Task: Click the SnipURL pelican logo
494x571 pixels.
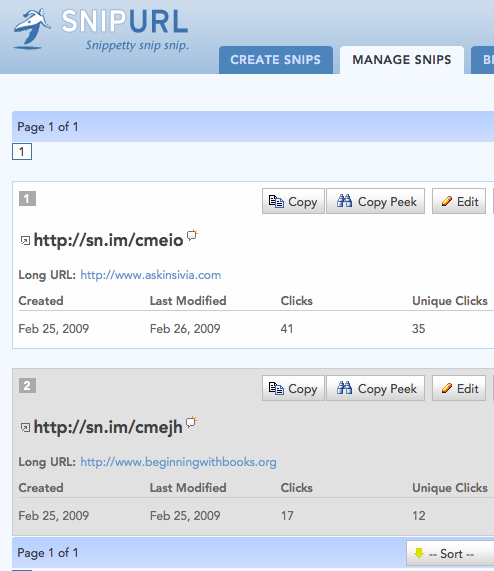Action: [32, 29]
